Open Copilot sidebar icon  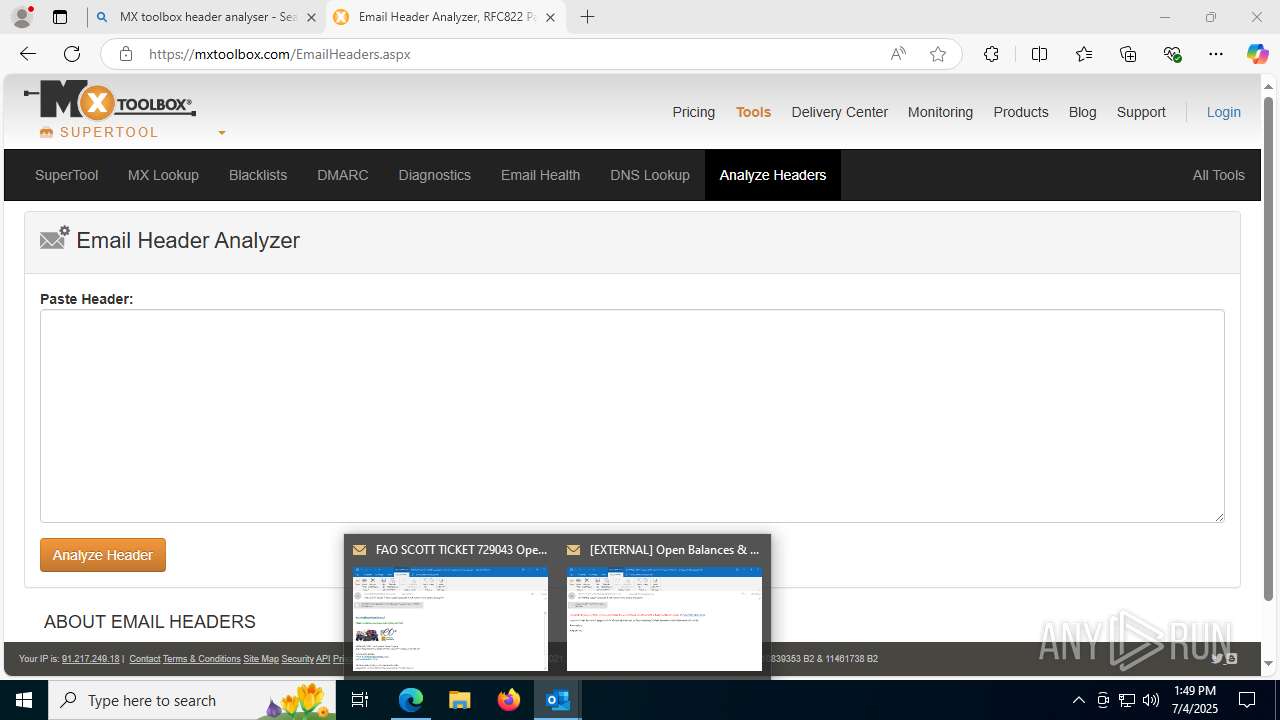(1257, 54)
